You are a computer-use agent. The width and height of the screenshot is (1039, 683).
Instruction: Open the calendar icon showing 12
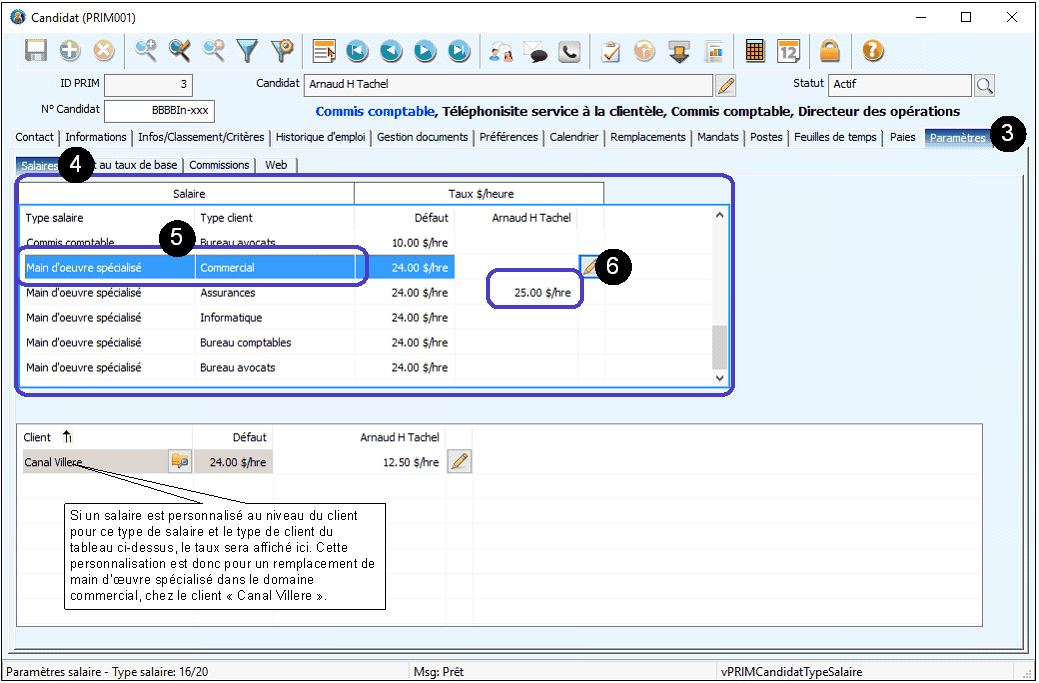click(x=789, y=51)
